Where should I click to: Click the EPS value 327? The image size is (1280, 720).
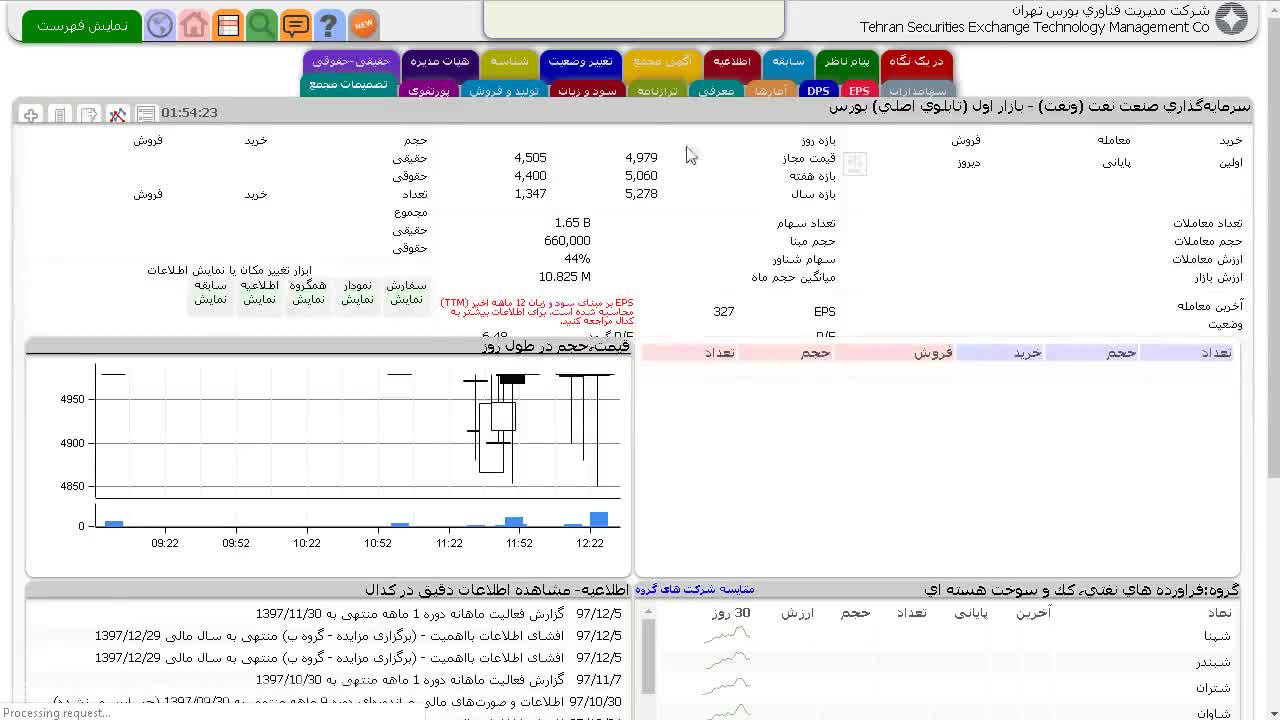[x=724, y=312]
